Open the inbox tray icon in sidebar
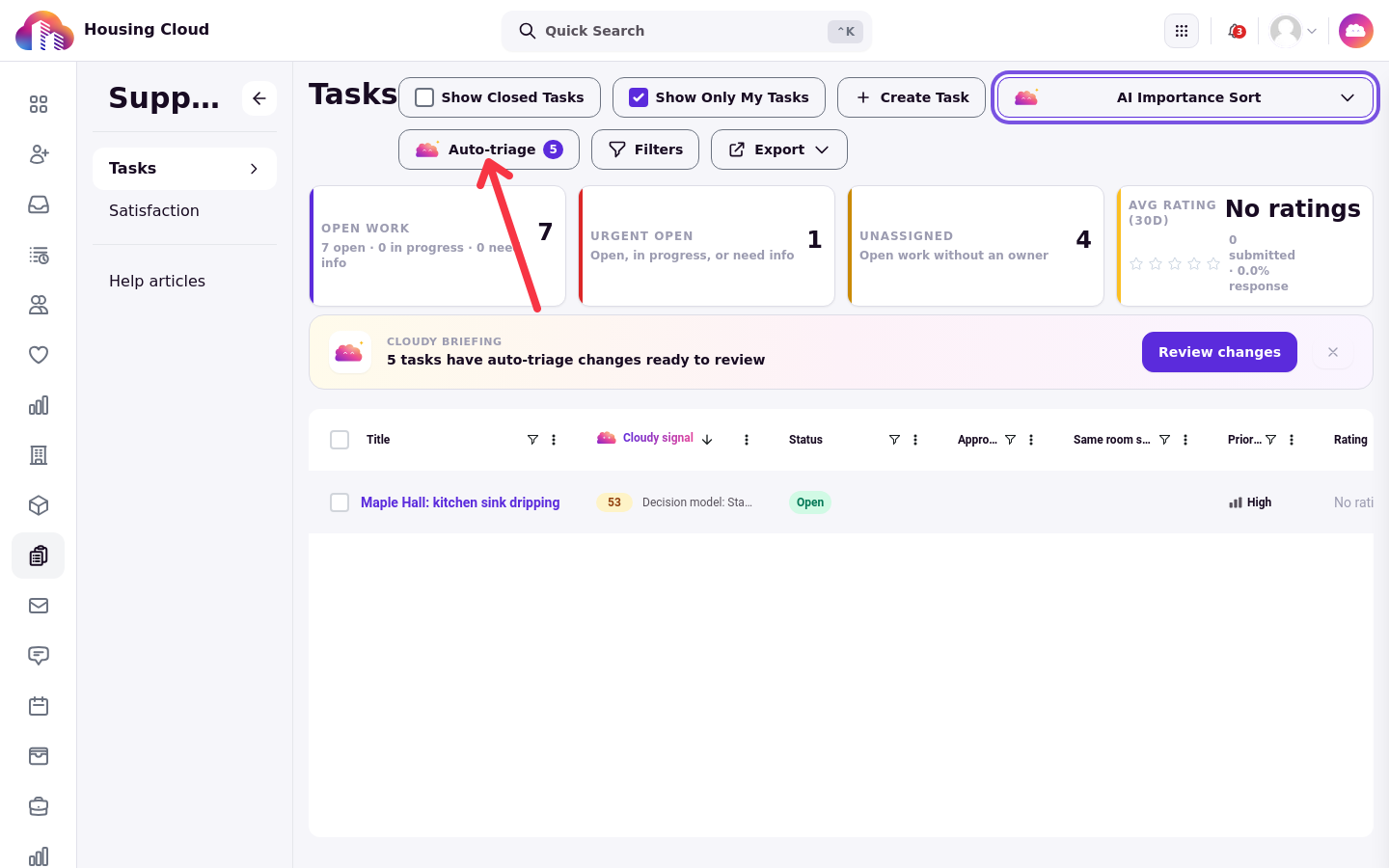Screen dimensions: 1389x868 [39, 204]
